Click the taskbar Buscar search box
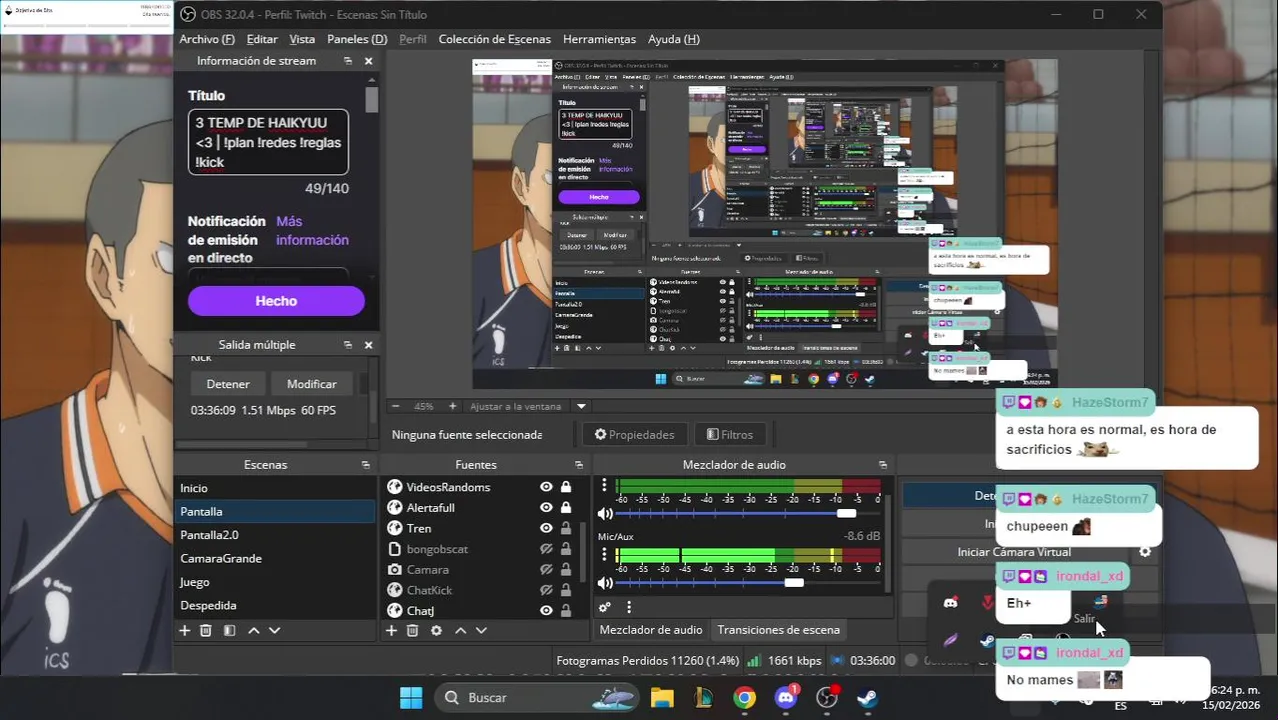Image resolution: width=1278 pixels, height=720 pixels. (536, 698)
